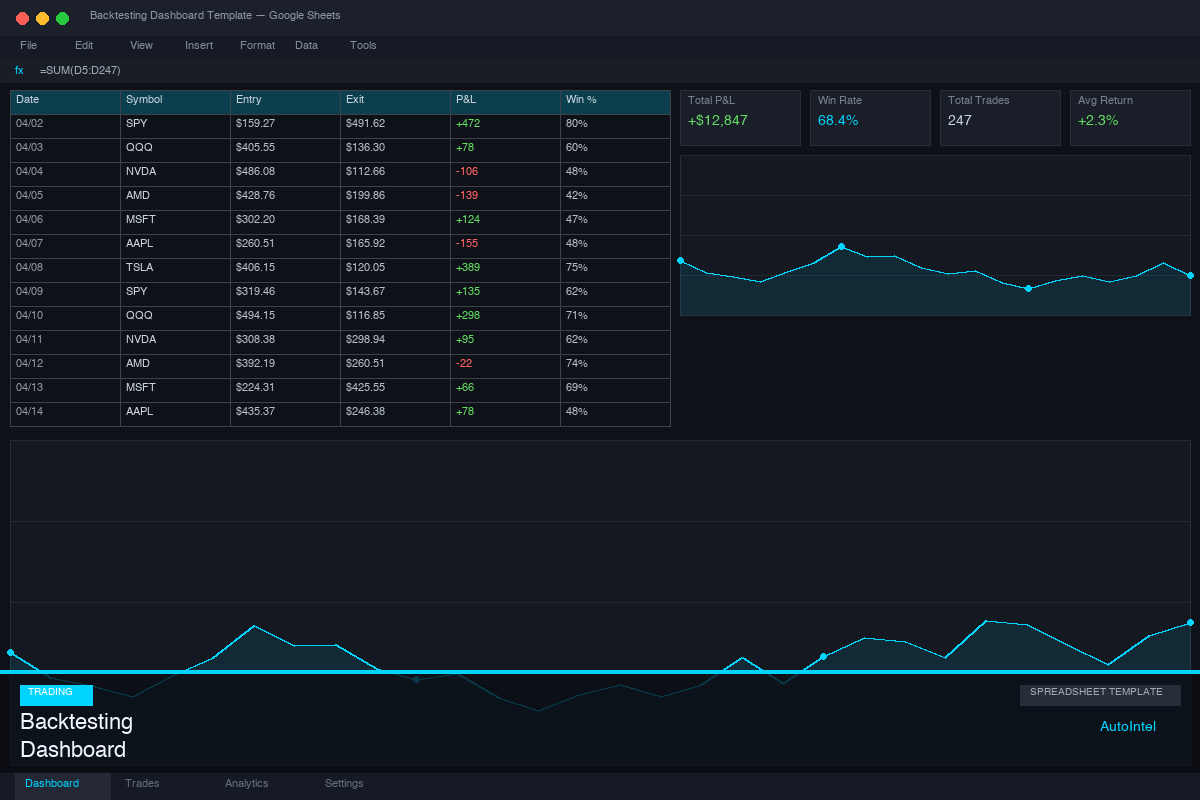Open the Data menu

[x=306, y=45]
